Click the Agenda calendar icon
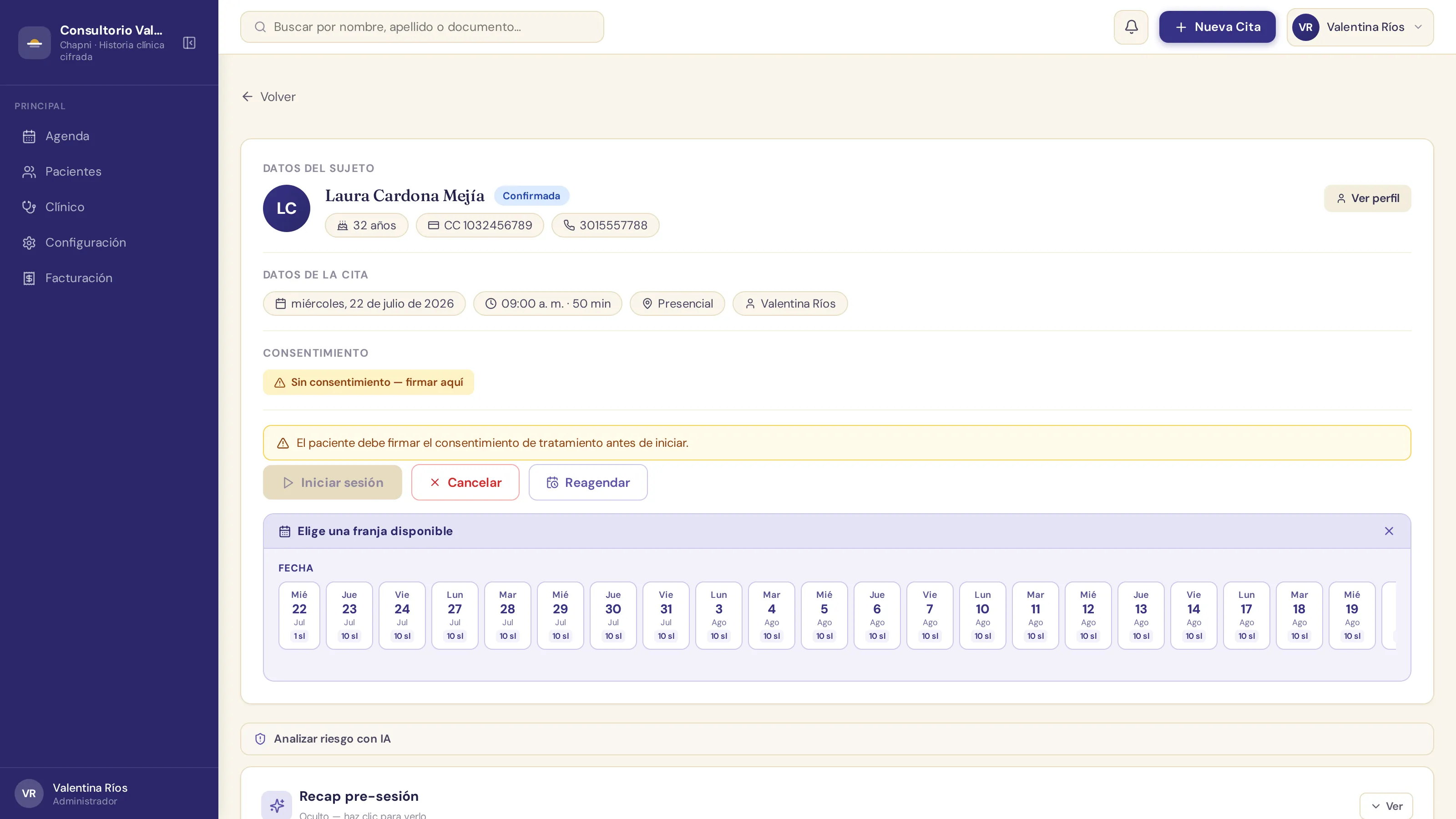 pos(30,136)
